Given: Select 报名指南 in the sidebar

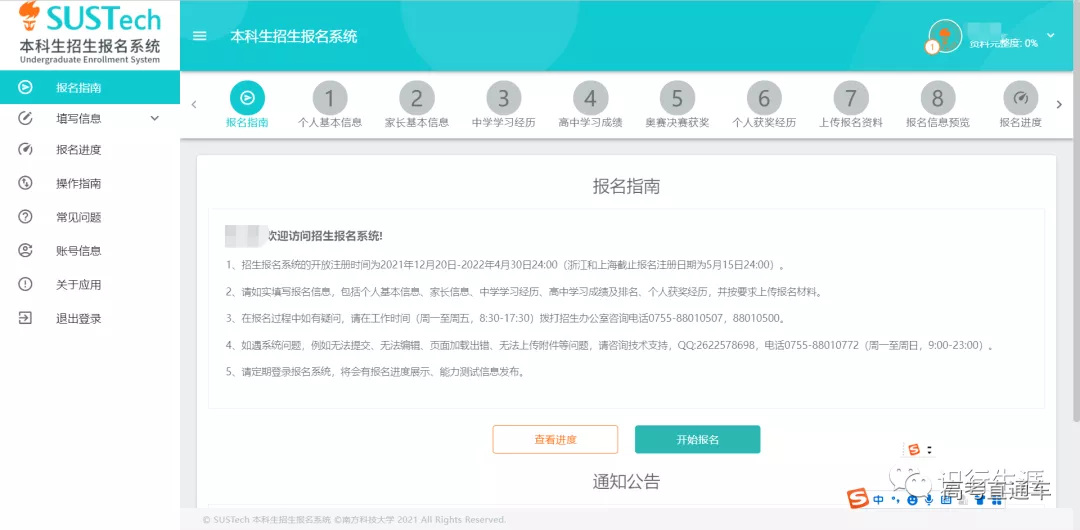Looking at the screenshot, I should [90, 88].
